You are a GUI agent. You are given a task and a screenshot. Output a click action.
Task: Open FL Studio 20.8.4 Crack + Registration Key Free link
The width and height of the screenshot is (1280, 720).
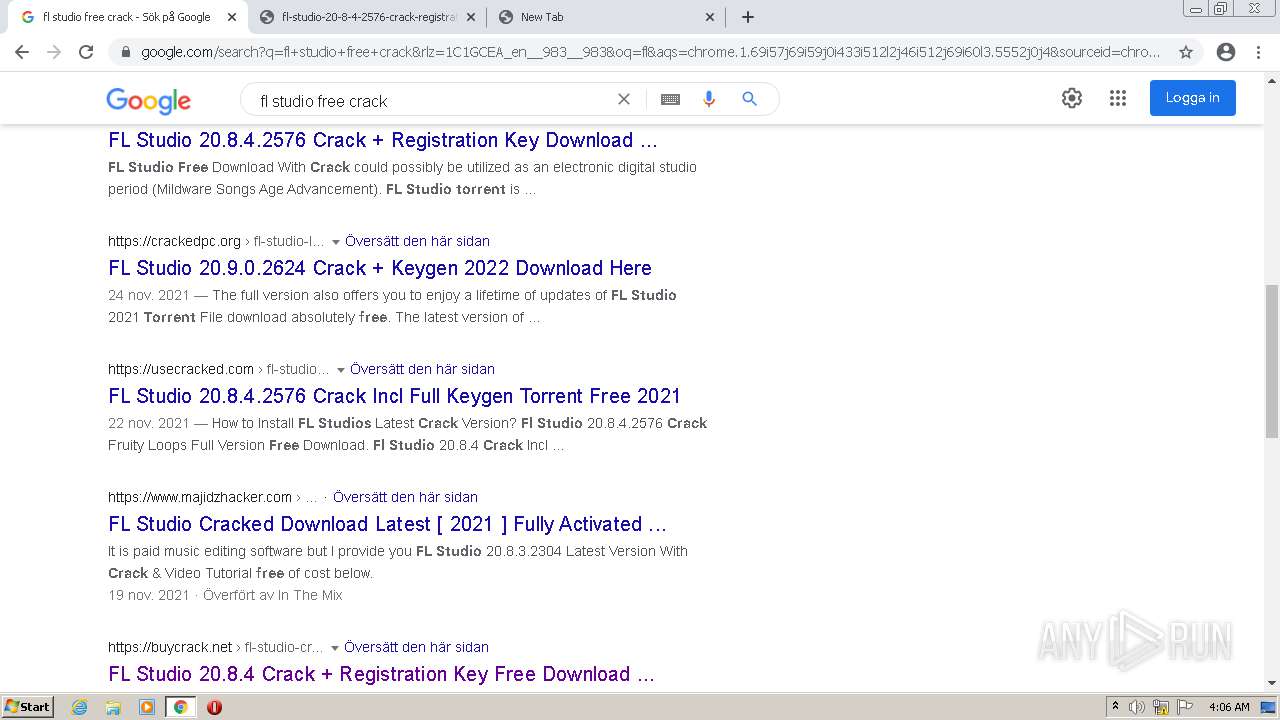click(x=381, y=674)
